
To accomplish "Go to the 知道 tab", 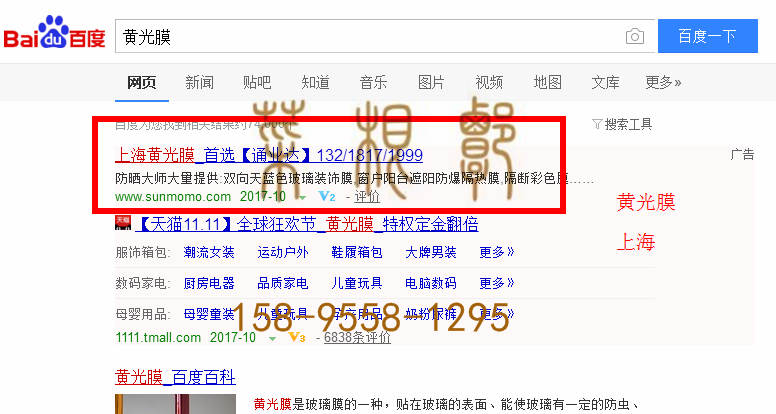I will 315,82.
